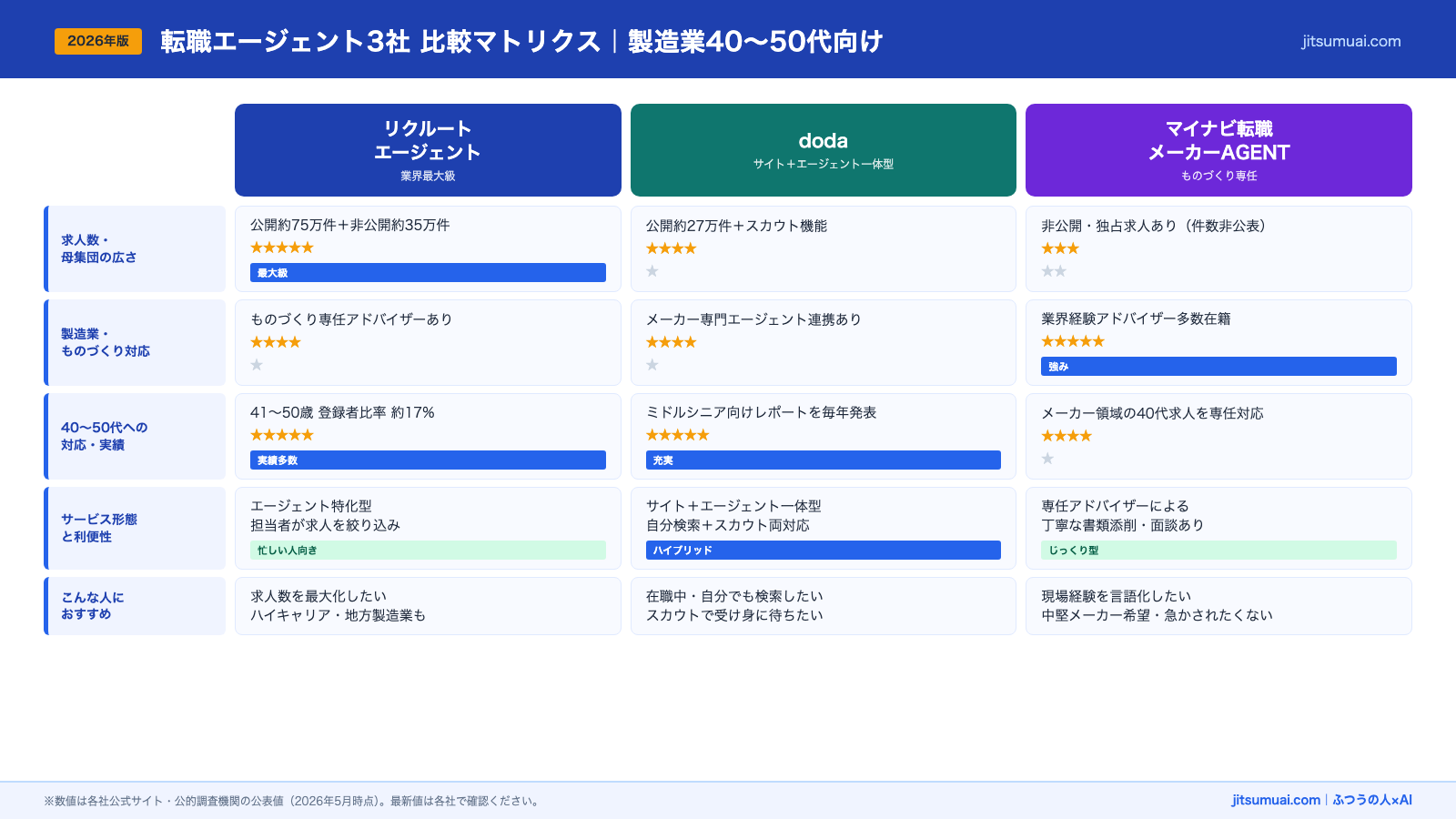1456x819 pixels.
Task: Click the grey star under メーカー領域の40代求人
Action: 1047,459
